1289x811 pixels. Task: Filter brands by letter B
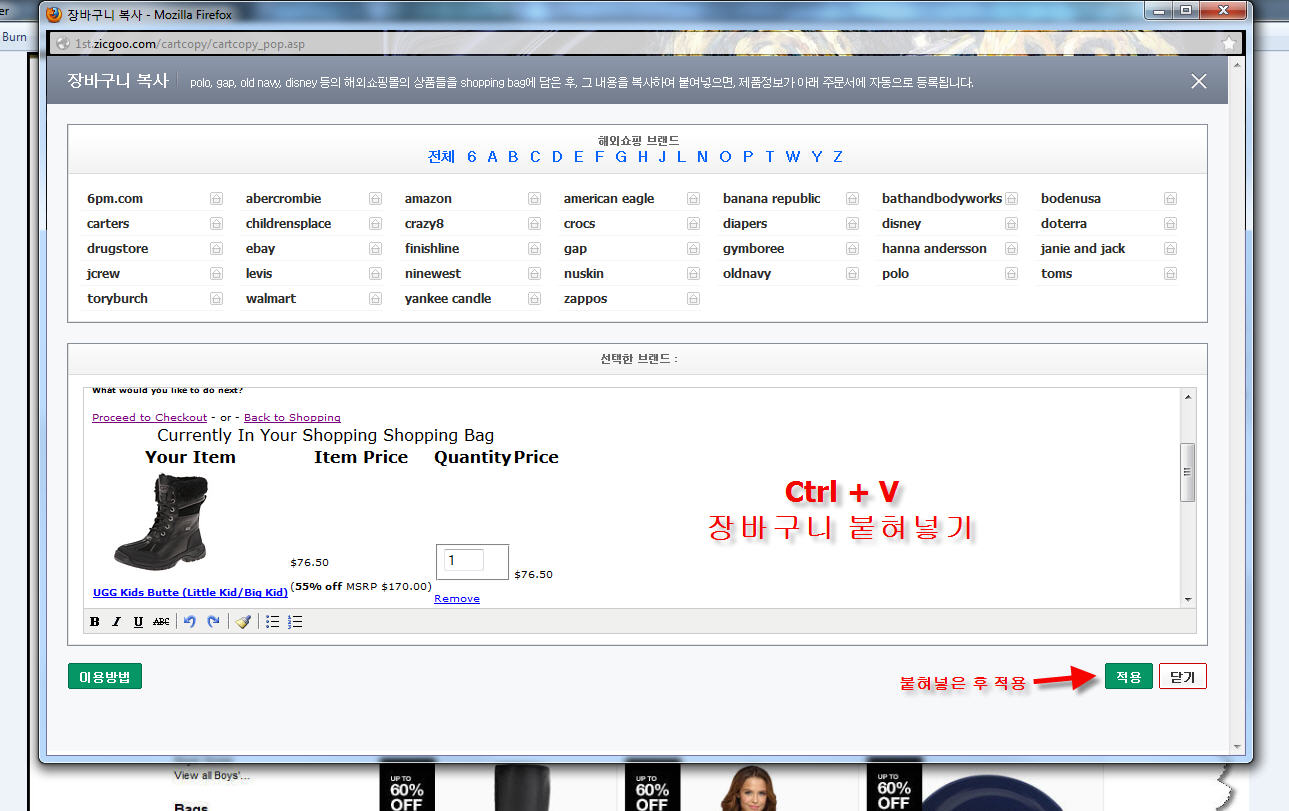click(x=513, y=157)
